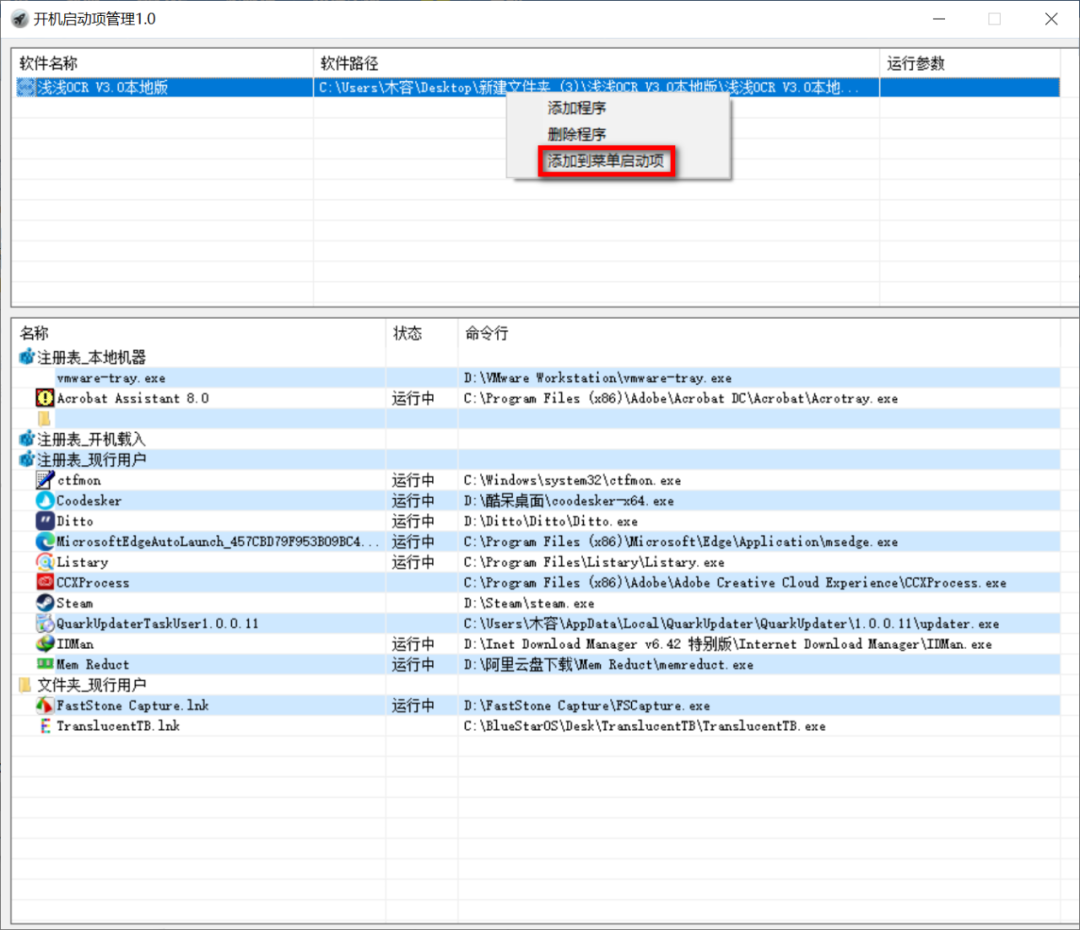Select the QuarkUpdaterTaskUser1.0.0.11 entry name
This screenshot has width=1080, height=930.
point(157,623)
